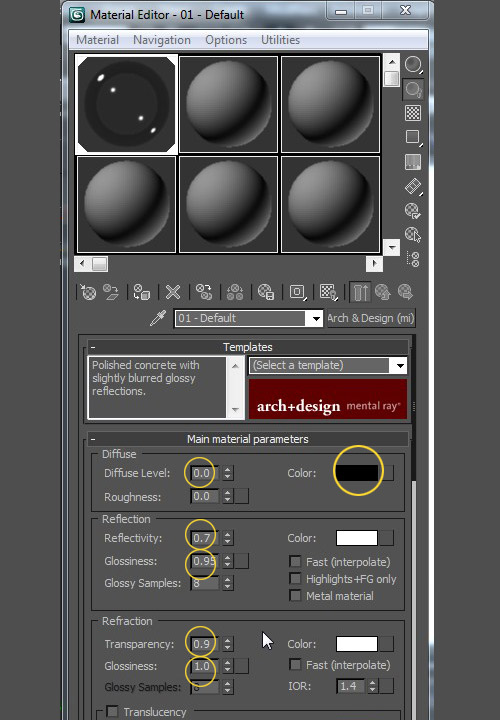Toggle the Backlight icon
This screenshot has width=500, height=720.
[x=413, y=89]
